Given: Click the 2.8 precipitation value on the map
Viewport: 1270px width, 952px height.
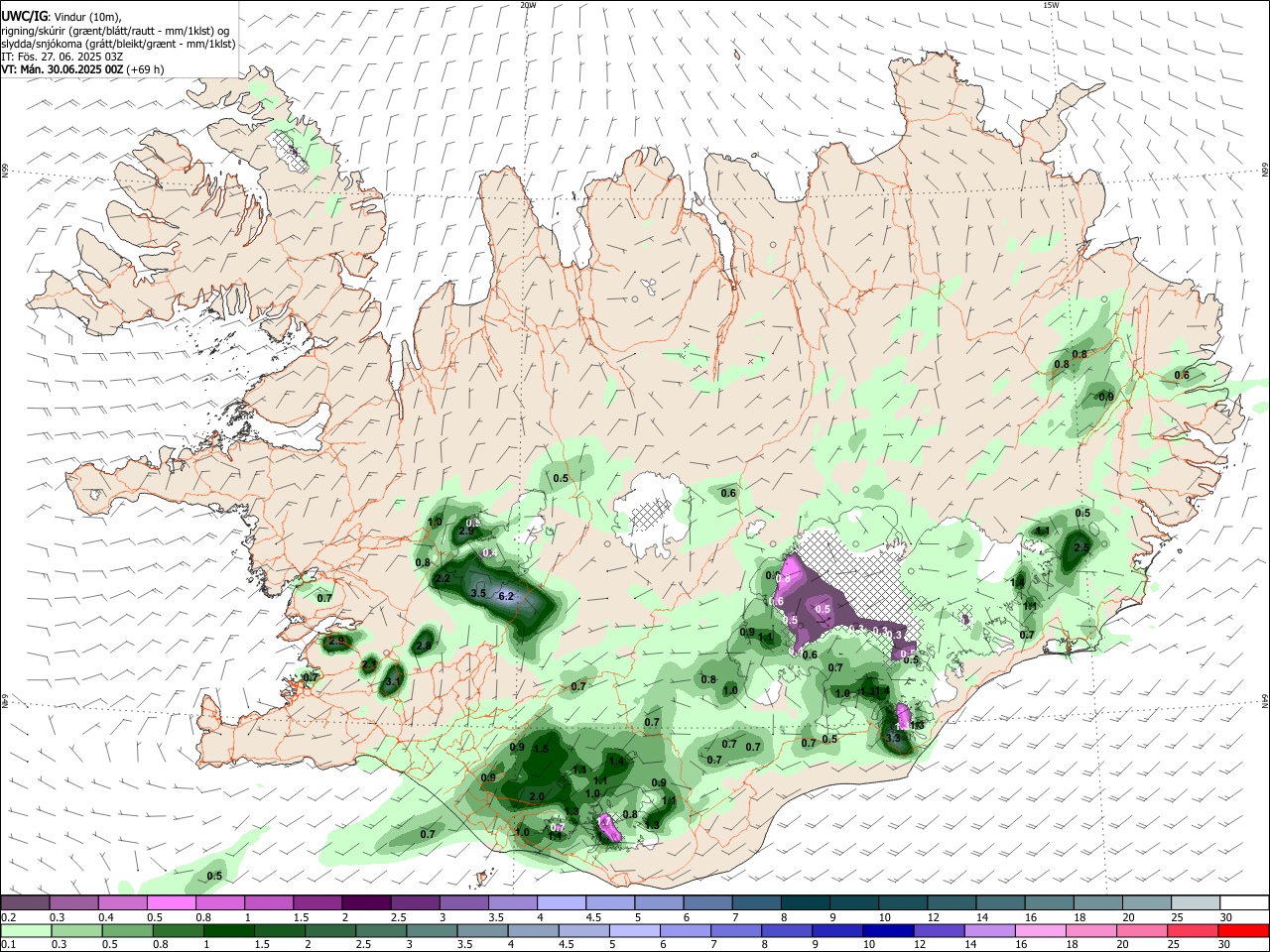Looking at the screenshot, I should coord(424,646).
